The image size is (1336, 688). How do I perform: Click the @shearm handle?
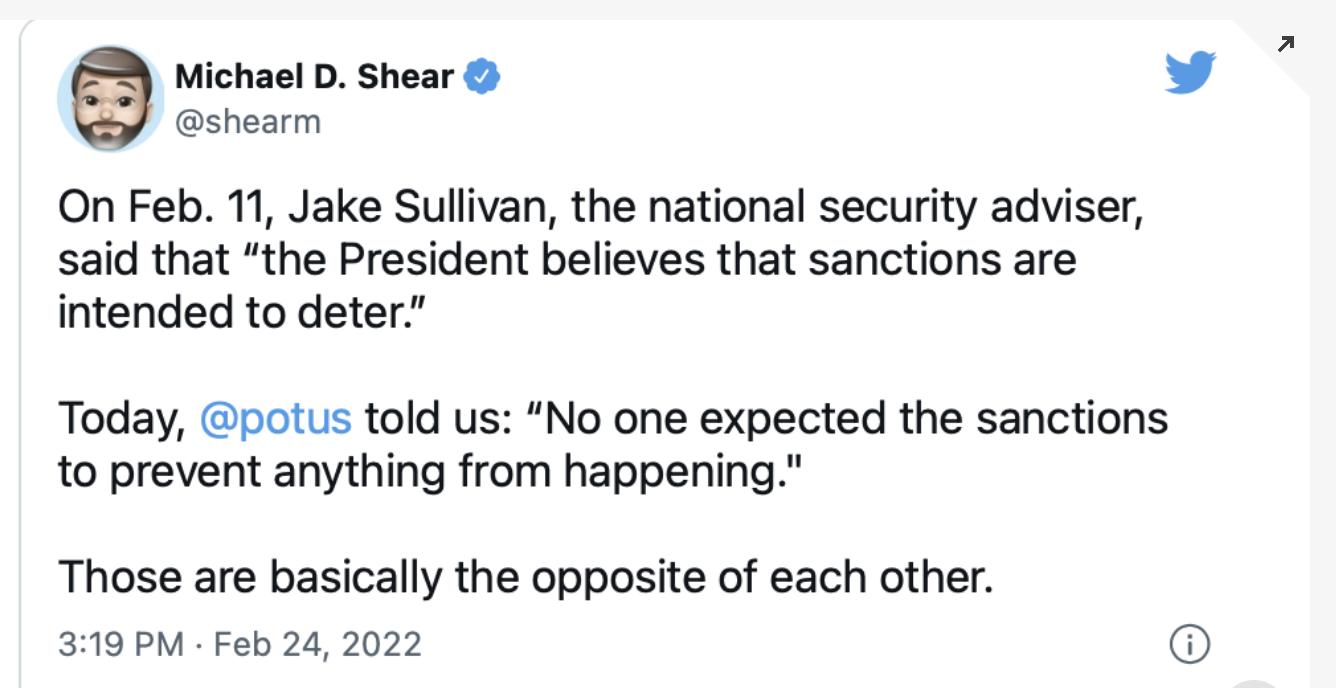pyautogui.click(x=248, y=122)
